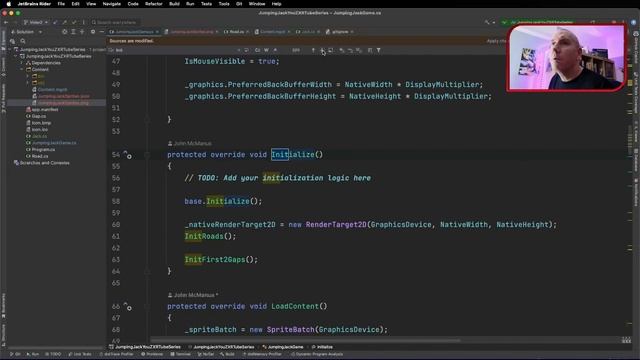Screen dimensions: 640x360
Task: Hide the Solution panel with minus icon
Action: [x=102, y=32]
